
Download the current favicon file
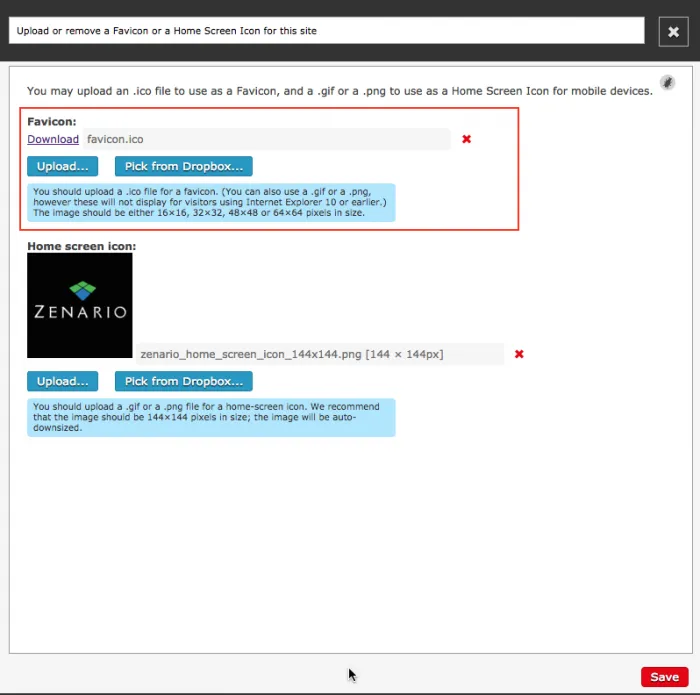click(53, 139)
